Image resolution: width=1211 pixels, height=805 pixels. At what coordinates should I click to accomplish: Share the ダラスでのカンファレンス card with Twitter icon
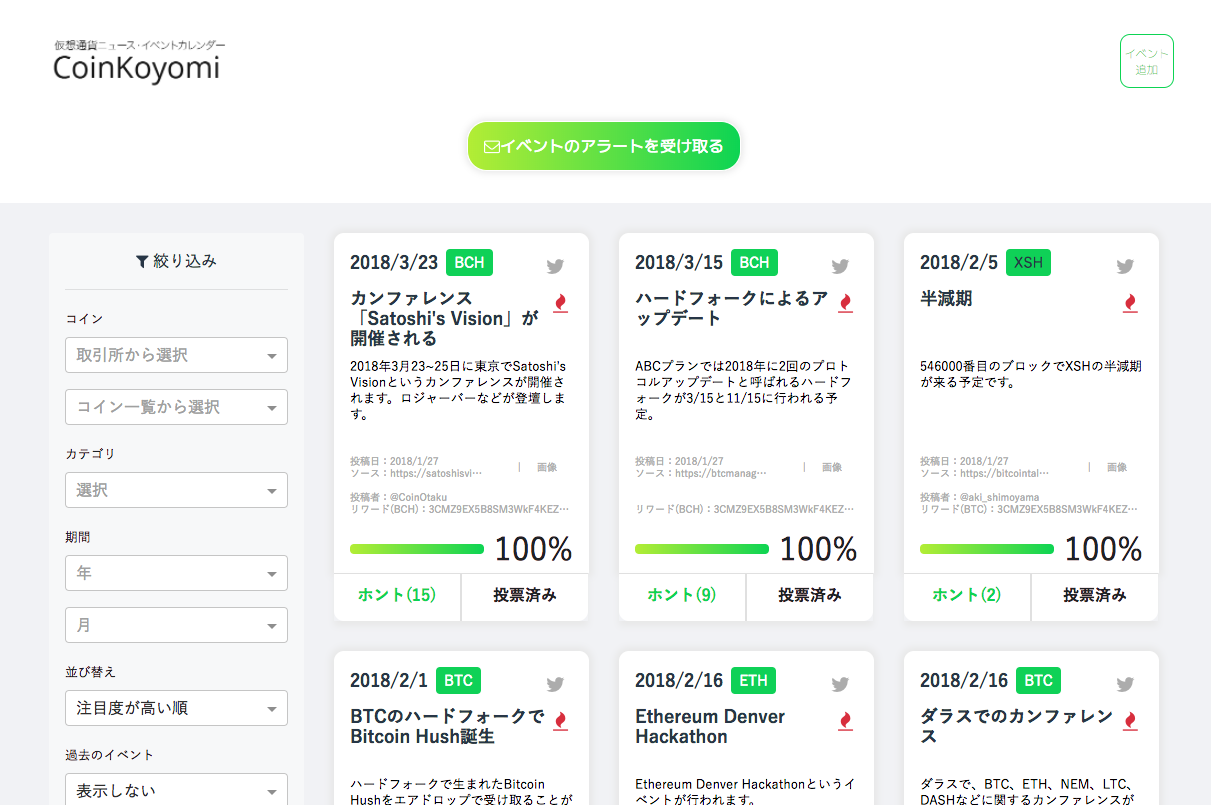pyautogui.click(x=1125, y=684)
